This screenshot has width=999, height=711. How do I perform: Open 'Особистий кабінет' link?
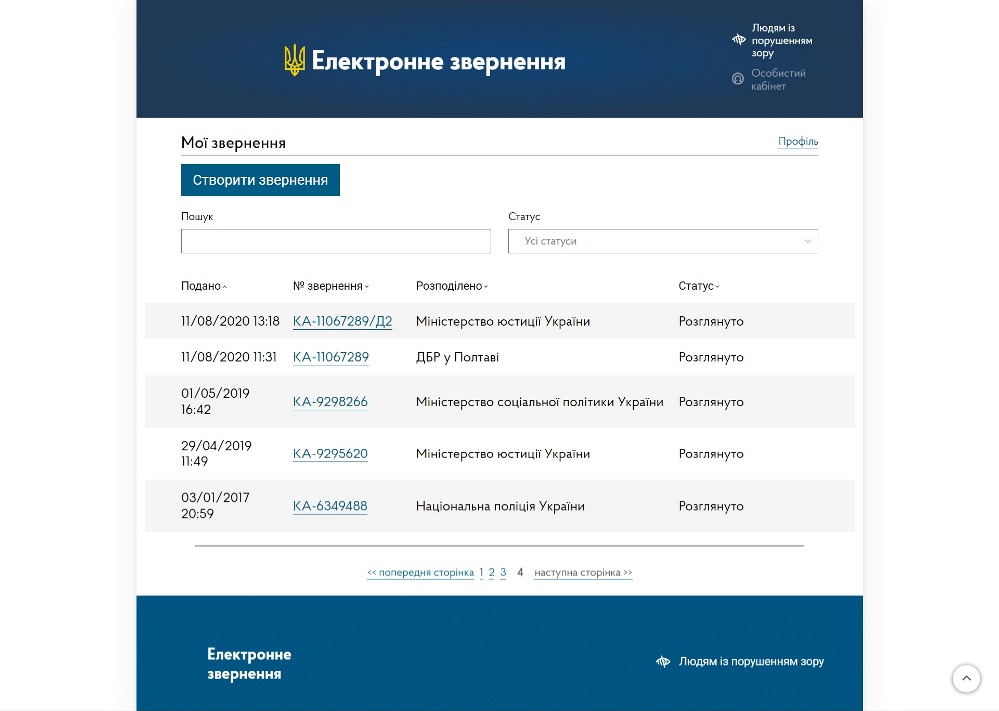(778, 80)
